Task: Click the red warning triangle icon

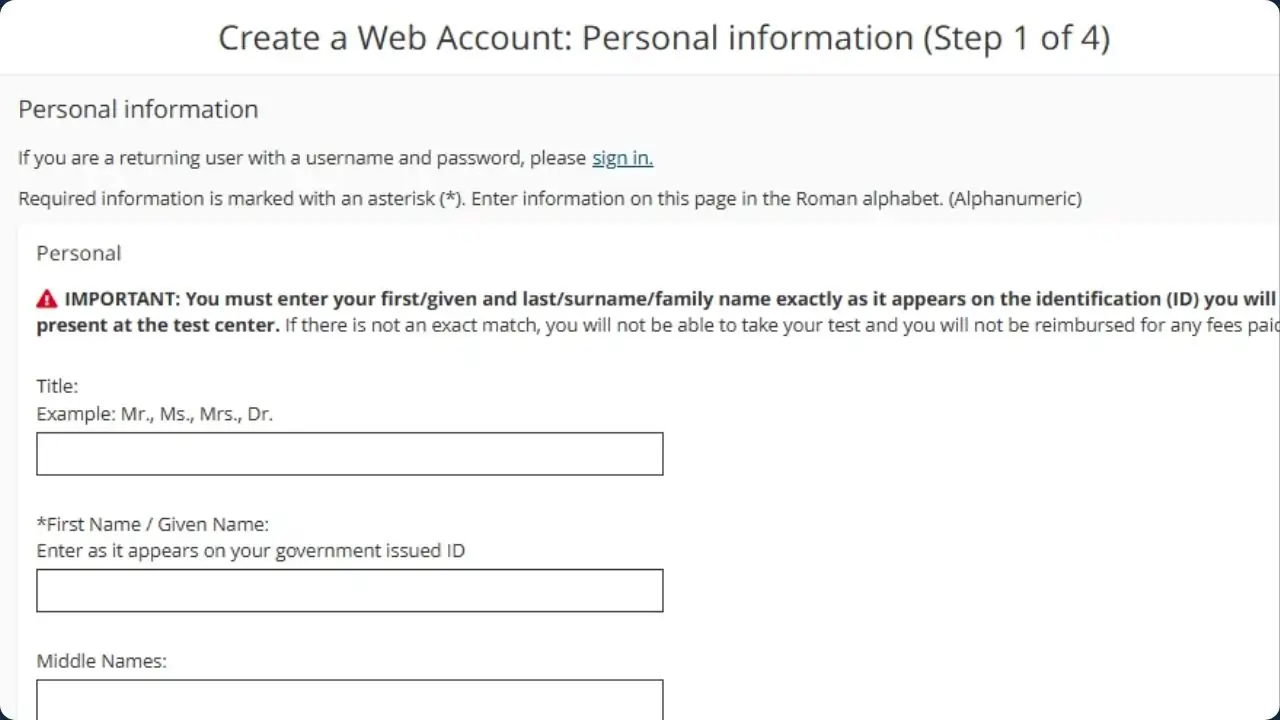Action: tap(47, 299)
